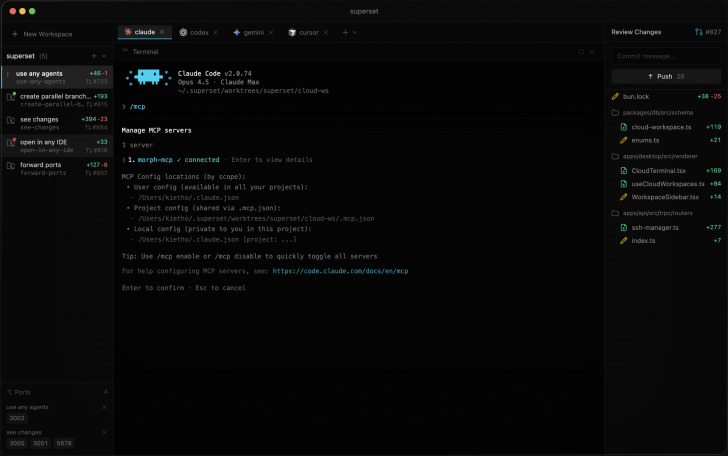Select the 'use any agents' workspace
The width and height of the screenshot is (728, 456).
pyautogui.click(x=58, y=77)
